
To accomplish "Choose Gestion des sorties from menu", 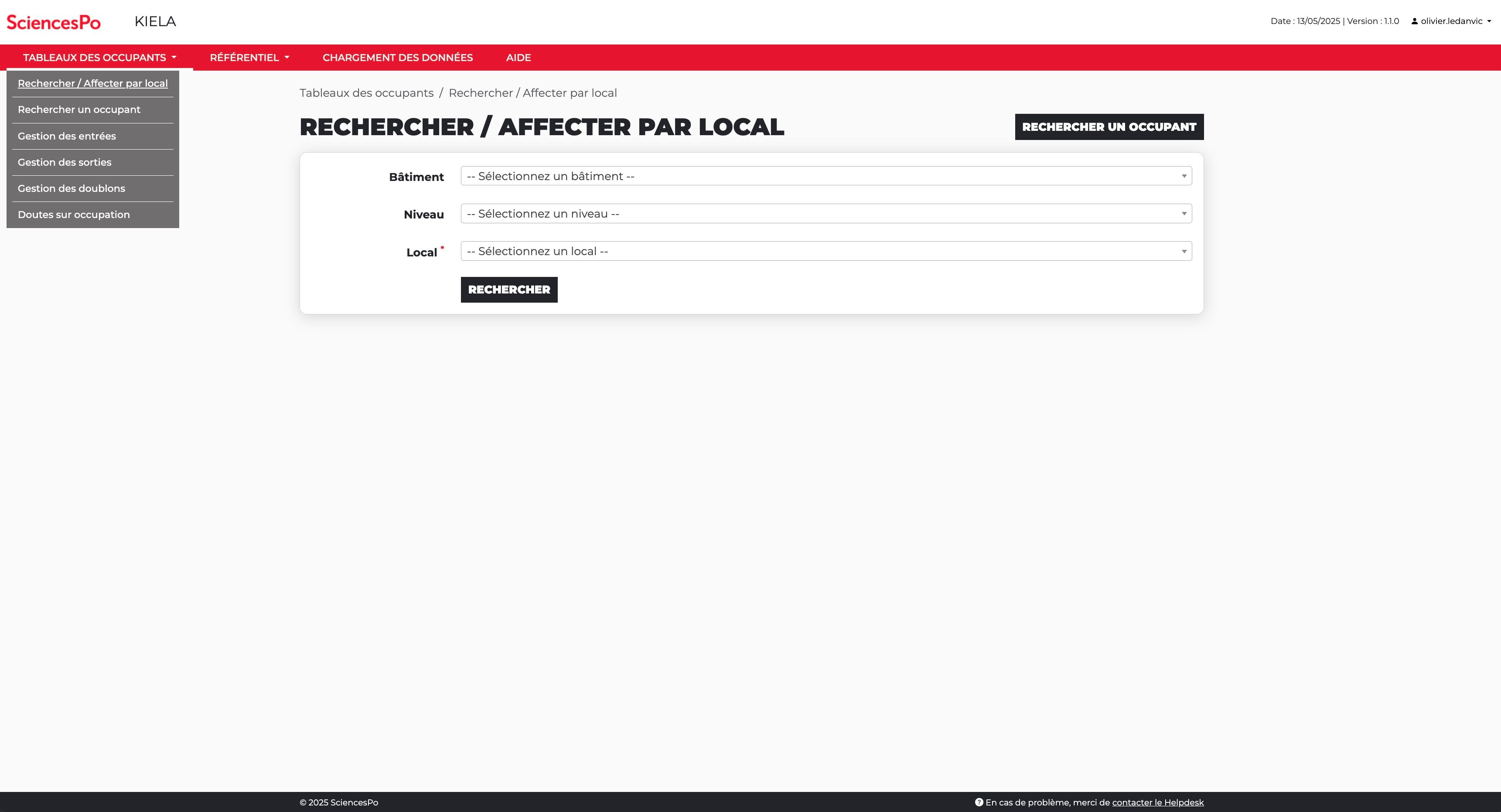I will (x=65, y=163).
